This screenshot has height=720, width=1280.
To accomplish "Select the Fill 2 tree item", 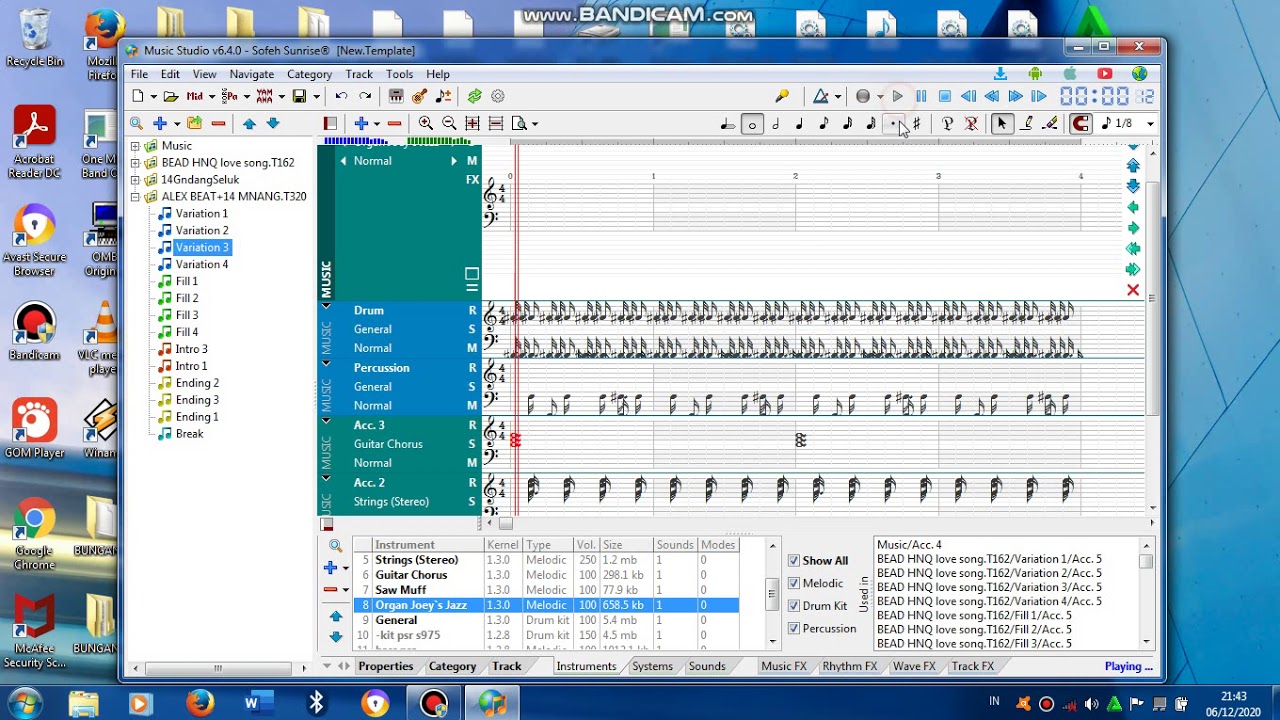I will point(187,298).
